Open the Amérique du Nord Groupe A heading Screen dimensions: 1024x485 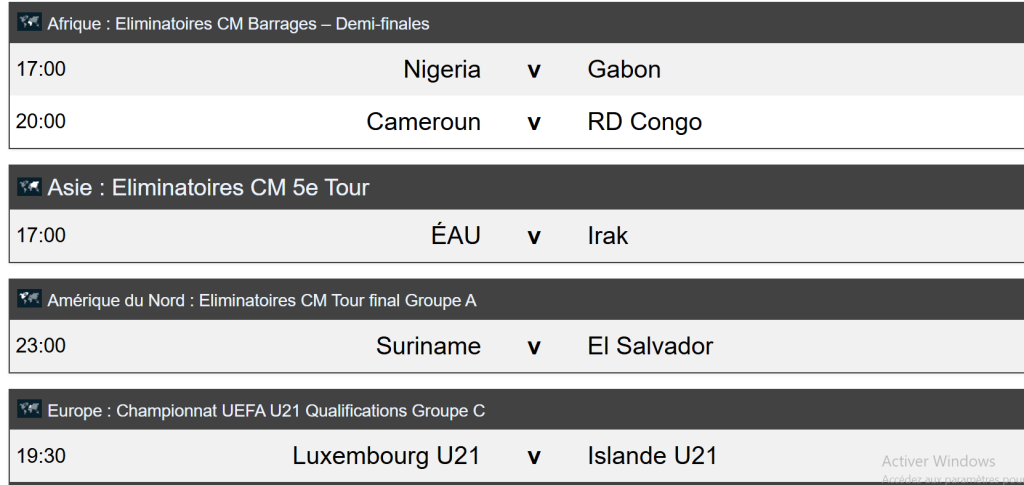tap(262, 300)
